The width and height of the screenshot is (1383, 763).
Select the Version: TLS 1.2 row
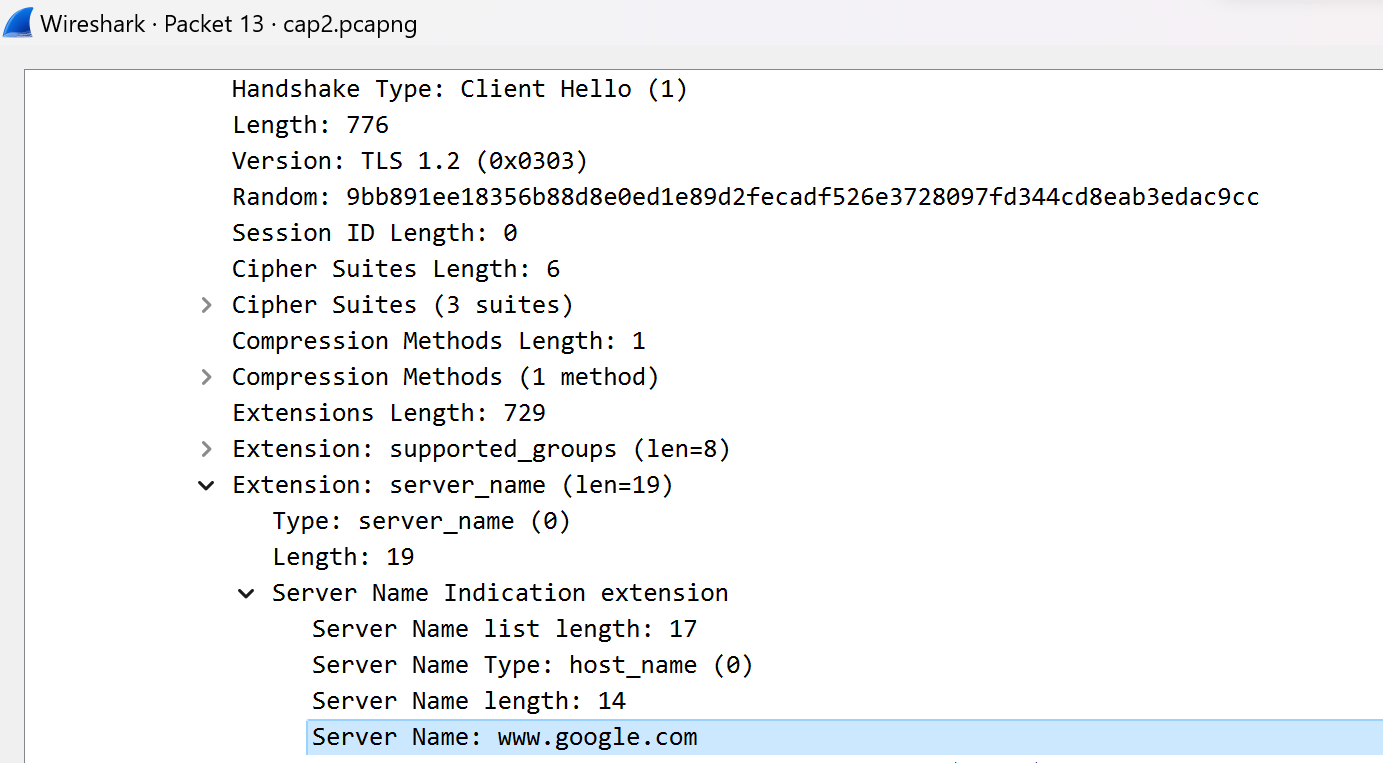(409, 161)
